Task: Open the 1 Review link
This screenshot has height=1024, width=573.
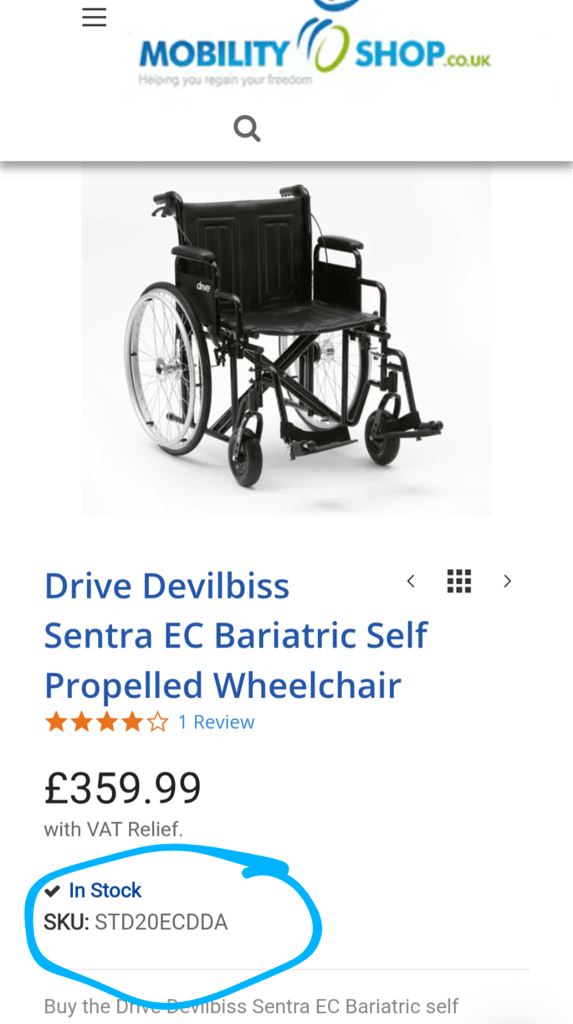Action: pyautogui.click(x=216, y=722)
